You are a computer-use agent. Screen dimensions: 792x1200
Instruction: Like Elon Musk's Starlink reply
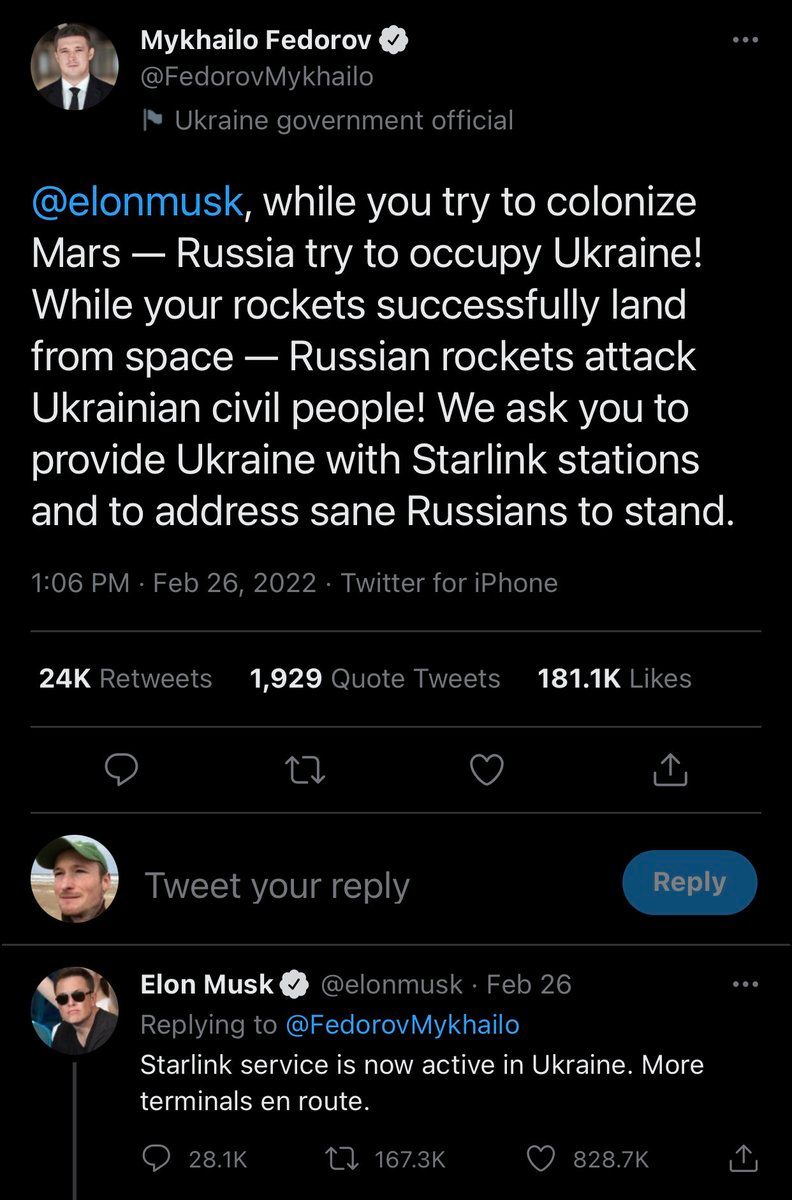[x=541, y=1159]
